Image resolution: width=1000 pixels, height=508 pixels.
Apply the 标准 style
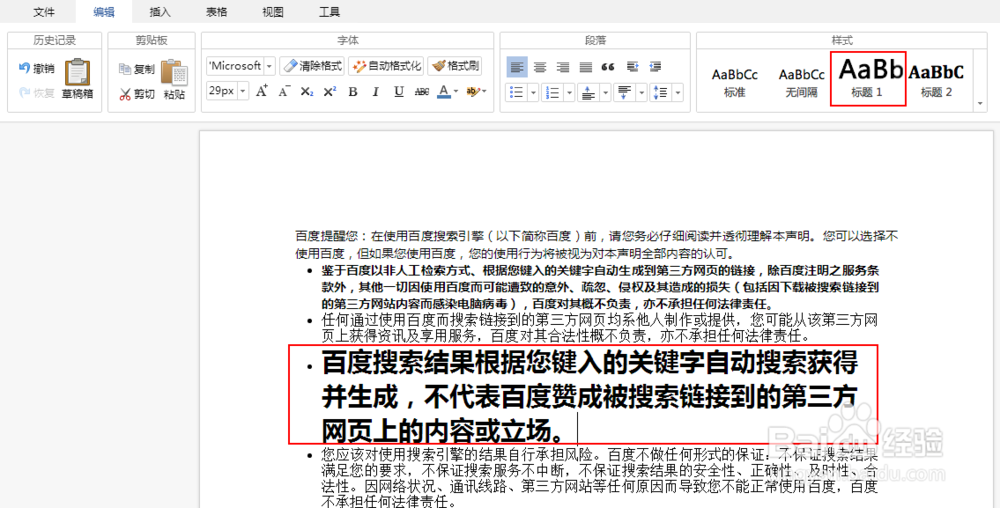tap(735, 82)
